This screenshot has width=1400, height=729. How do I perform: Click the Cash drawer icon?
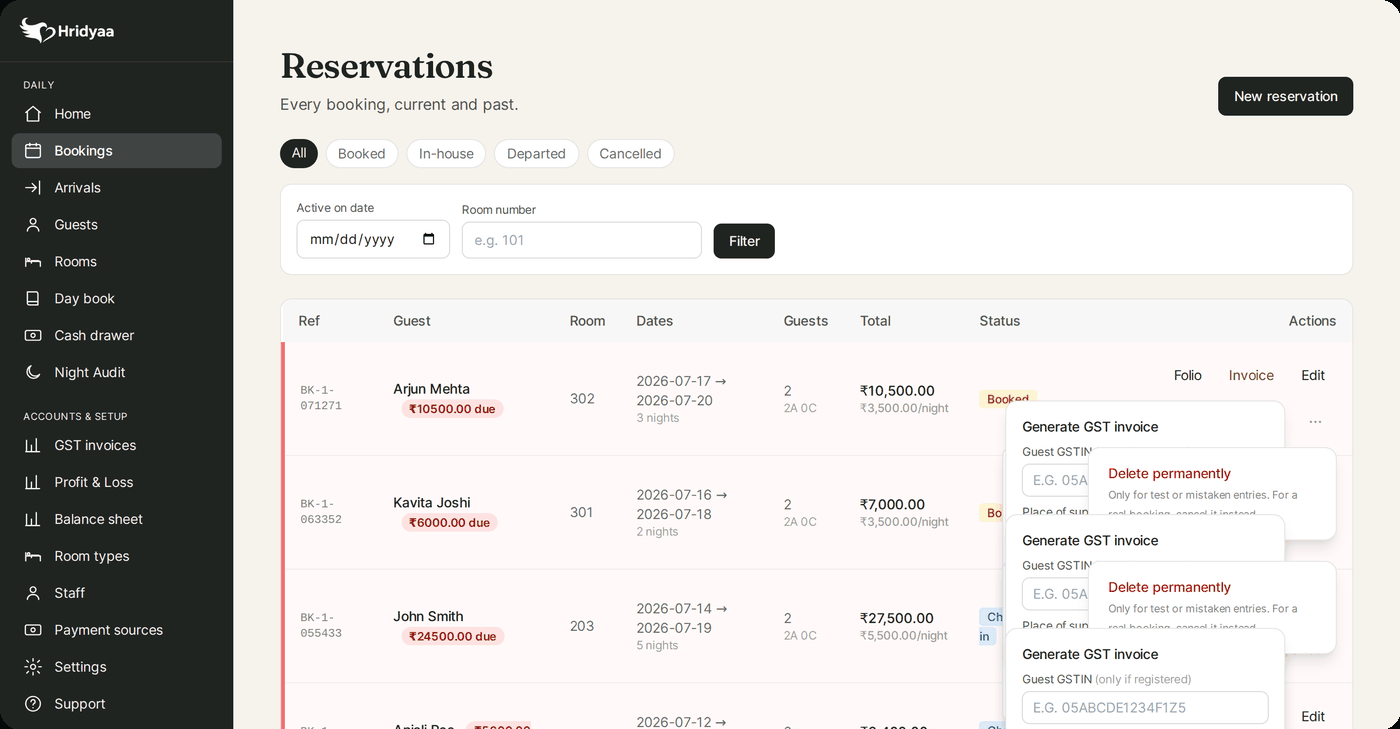(33, 336)
